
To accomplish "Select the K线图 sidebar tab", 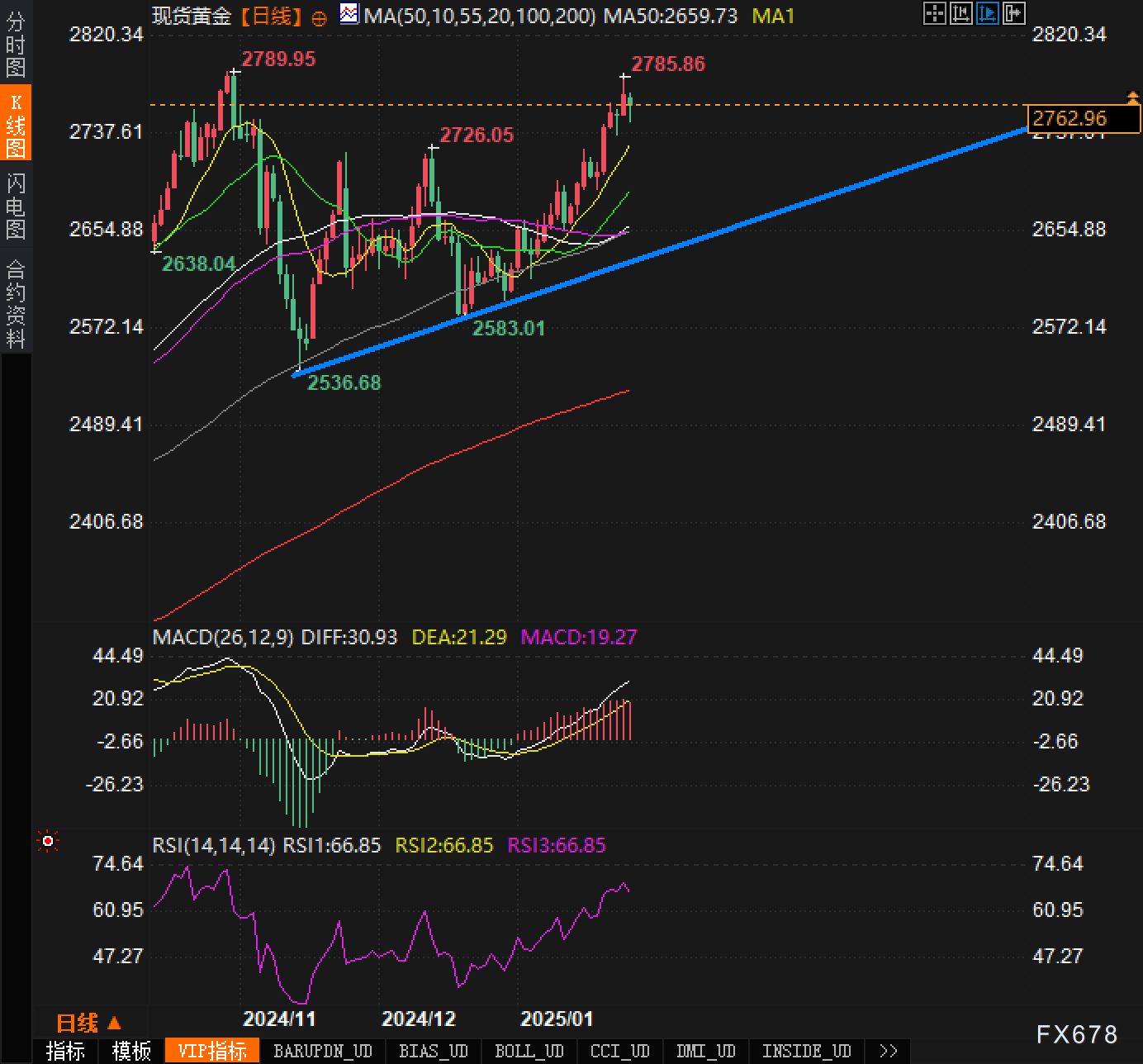I will [16, 125].
